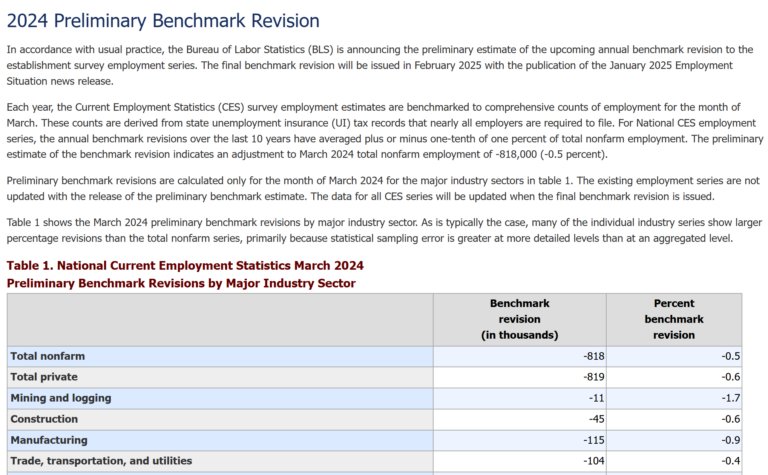Screen dimensions: 768x475
Task: Click the '2024 Preliminary Benchmark Revision' heading
Action: pyautogui.click(x=163, y=21)
